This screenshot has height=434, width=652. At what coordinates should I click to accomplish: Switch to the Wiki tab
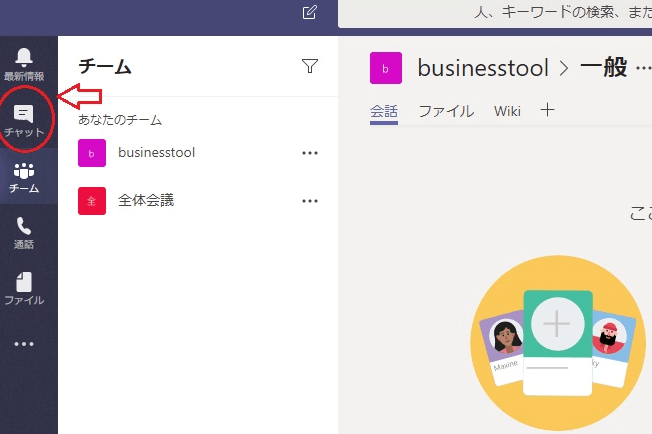(507, 111)
